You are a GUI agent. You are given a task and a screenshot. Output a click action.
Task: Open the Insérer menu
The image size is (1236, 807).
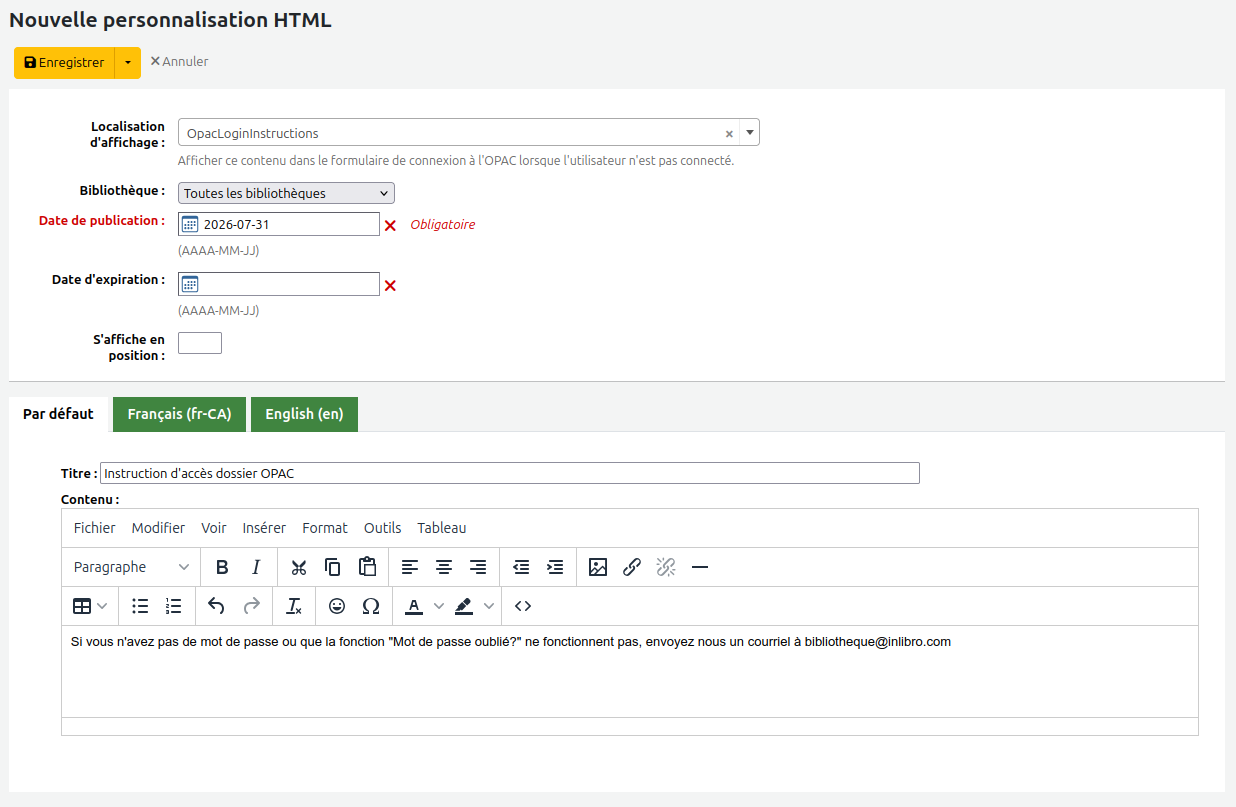coord(264,528)
